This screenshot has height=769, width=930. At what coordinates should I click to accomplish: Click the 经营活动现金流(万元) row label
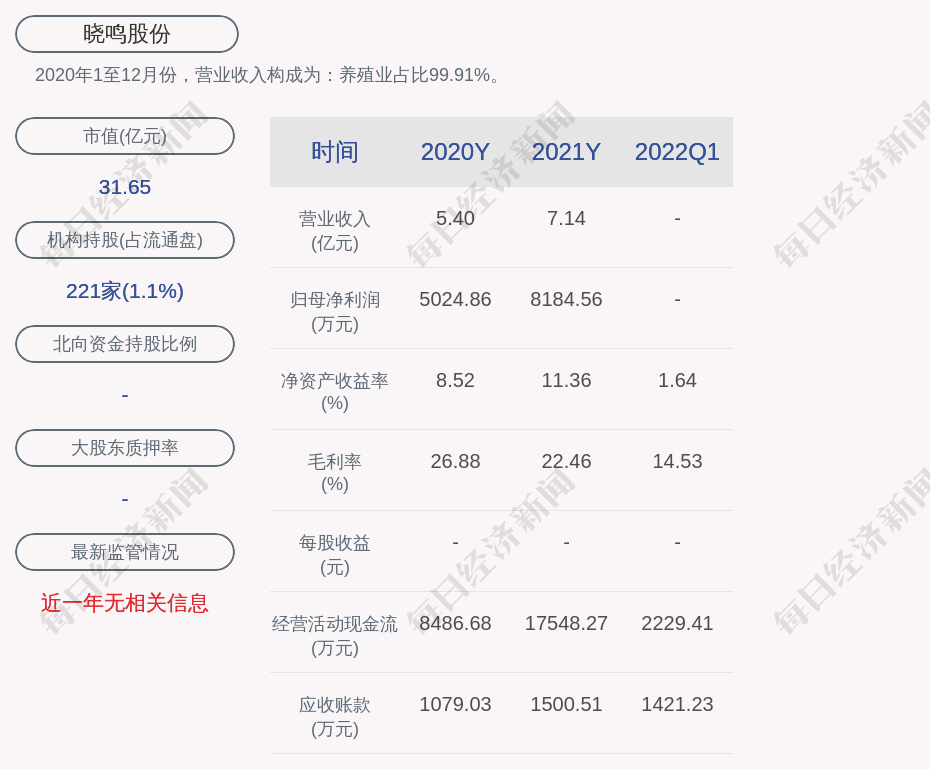[x=335, y=636]
